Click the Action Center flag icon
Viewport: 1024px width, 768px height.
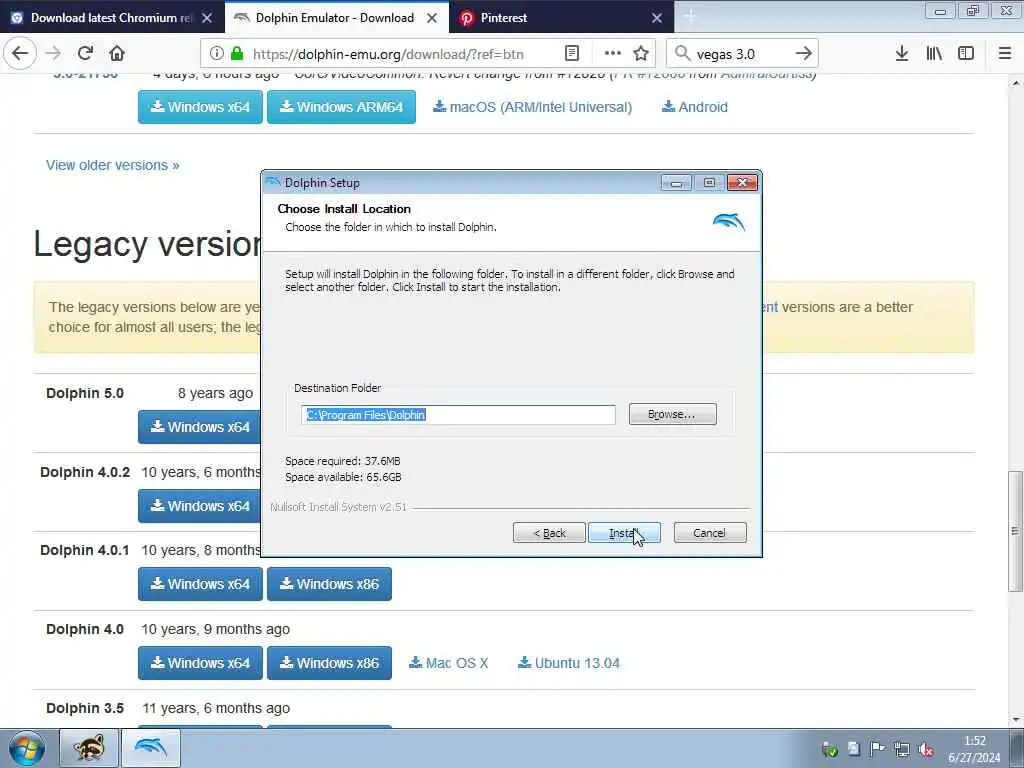coord(878,749)
